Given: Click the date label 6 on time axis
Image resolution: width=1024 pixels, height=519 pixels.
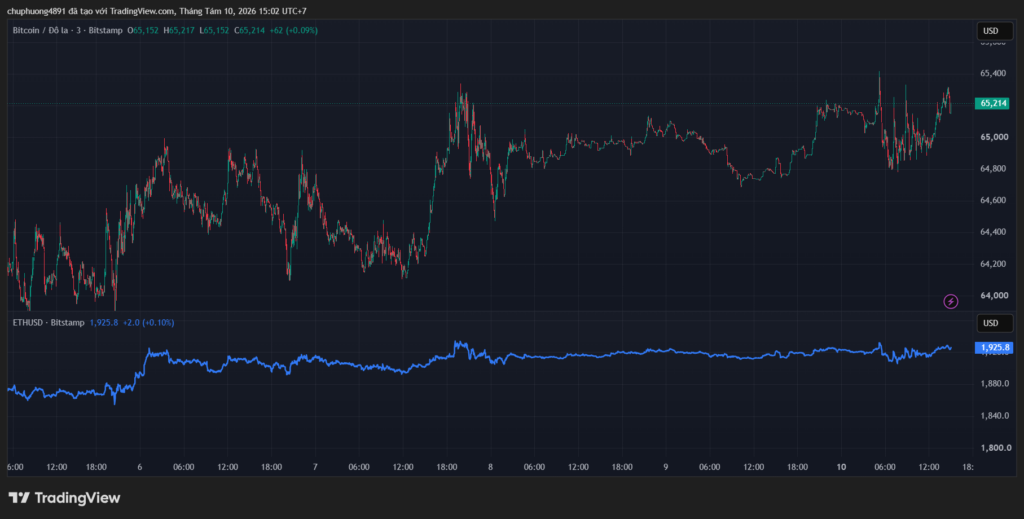Looking at the screenshot, I should (140, 467).
